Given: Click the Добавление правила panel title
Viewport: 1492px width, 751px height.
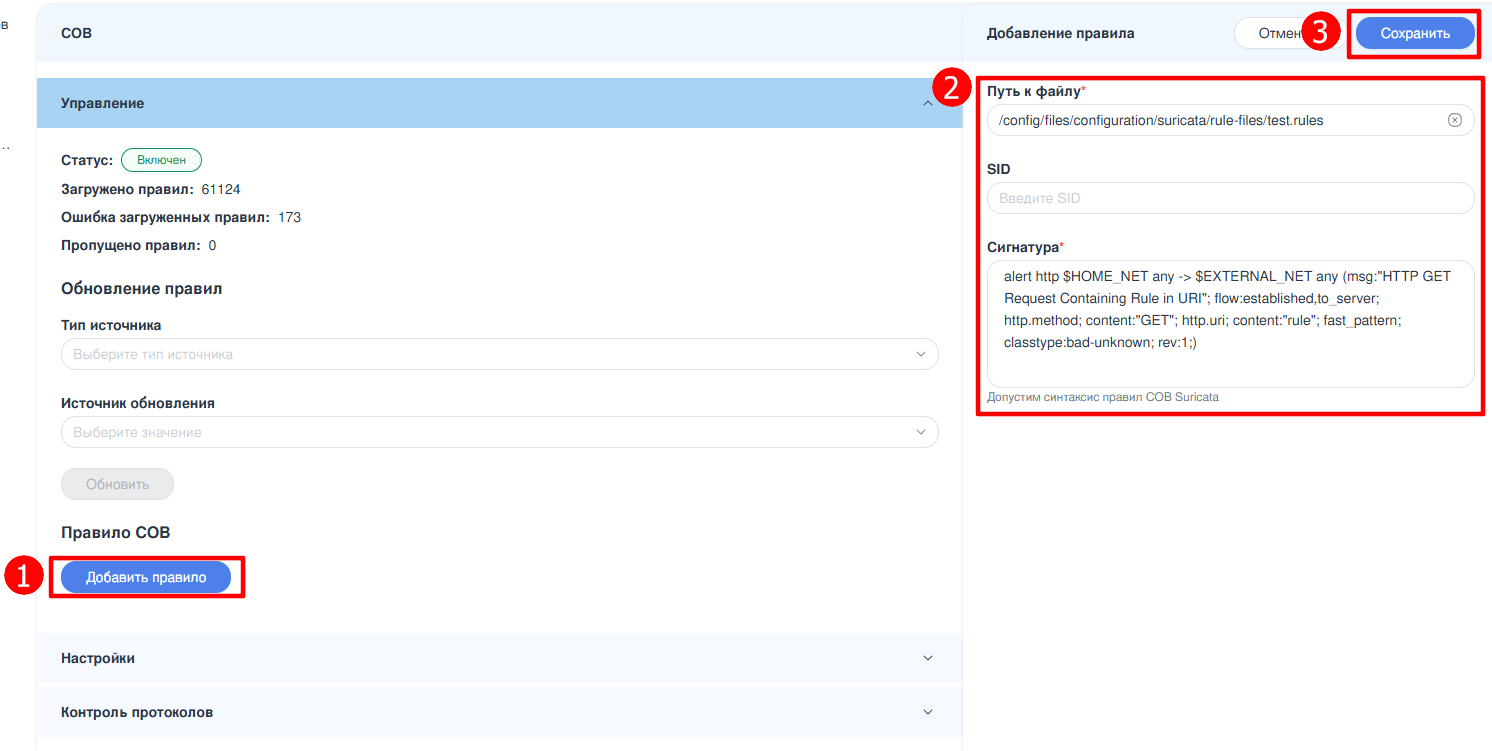Looking at the screenshot, I should click(x=1060, y=33).
